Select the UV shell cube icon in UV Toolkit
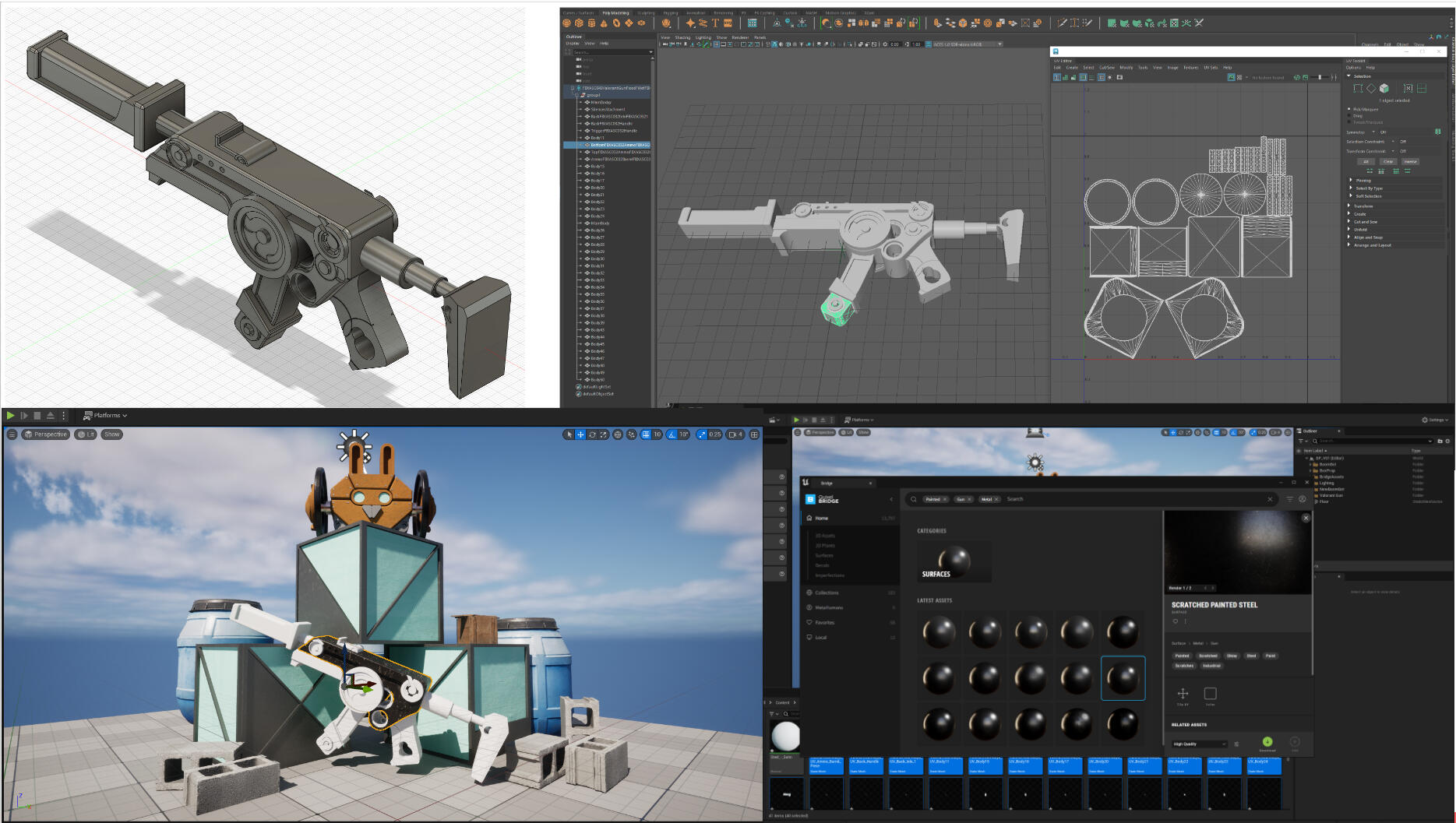 pyautogui.click(x=1384, y=89)
